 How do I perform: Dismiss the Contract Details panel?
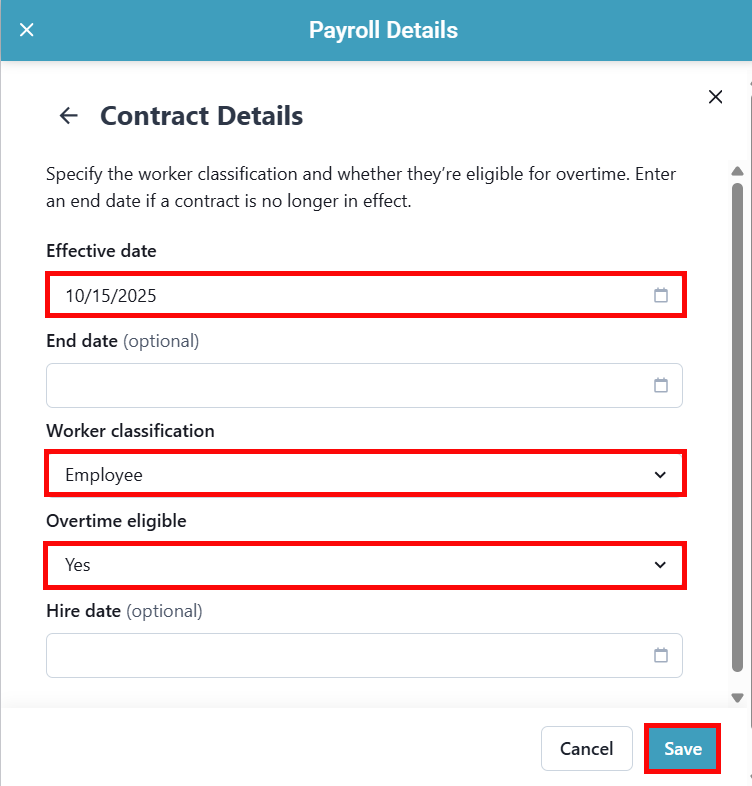click(x=715, y=97)
